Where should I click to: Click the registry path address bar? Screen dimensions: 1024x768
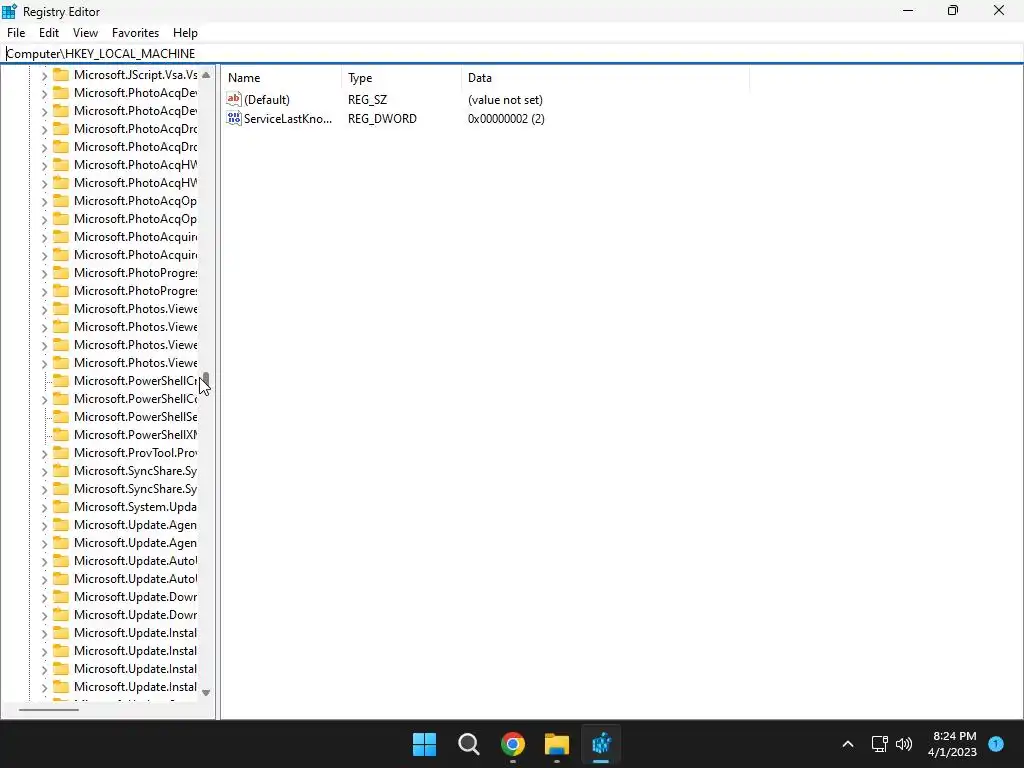pyautogui.click(x=512, y=54)
